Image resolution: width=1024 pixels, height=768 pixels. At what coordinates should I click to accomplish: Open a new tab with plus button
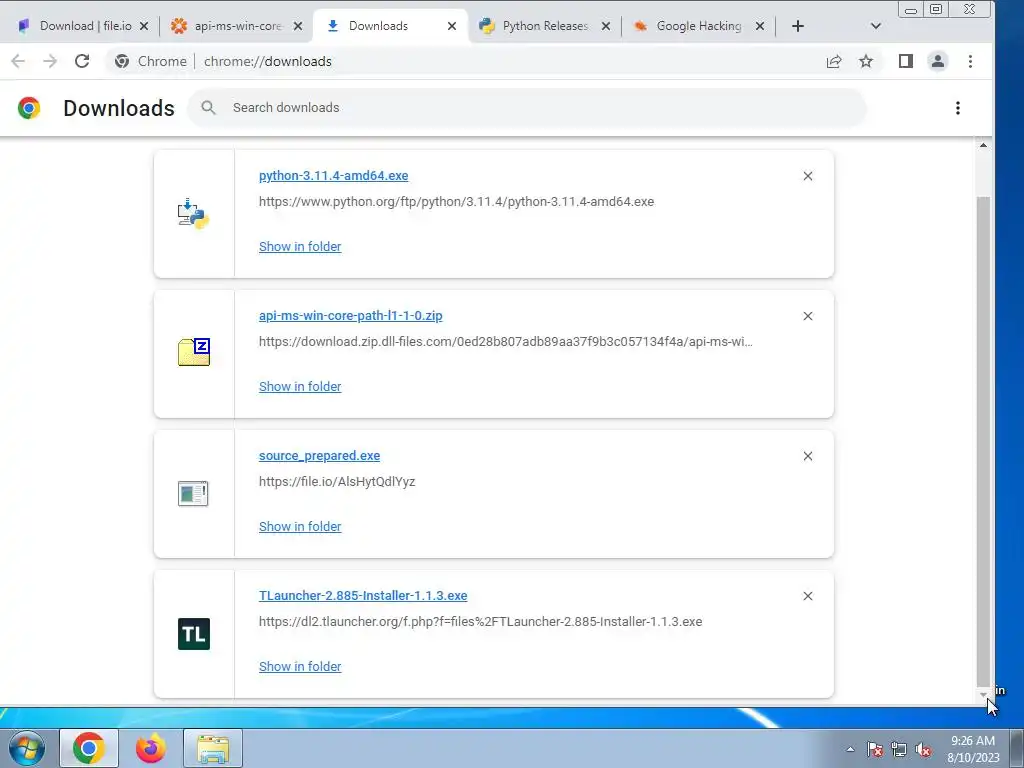click(797, 26)
